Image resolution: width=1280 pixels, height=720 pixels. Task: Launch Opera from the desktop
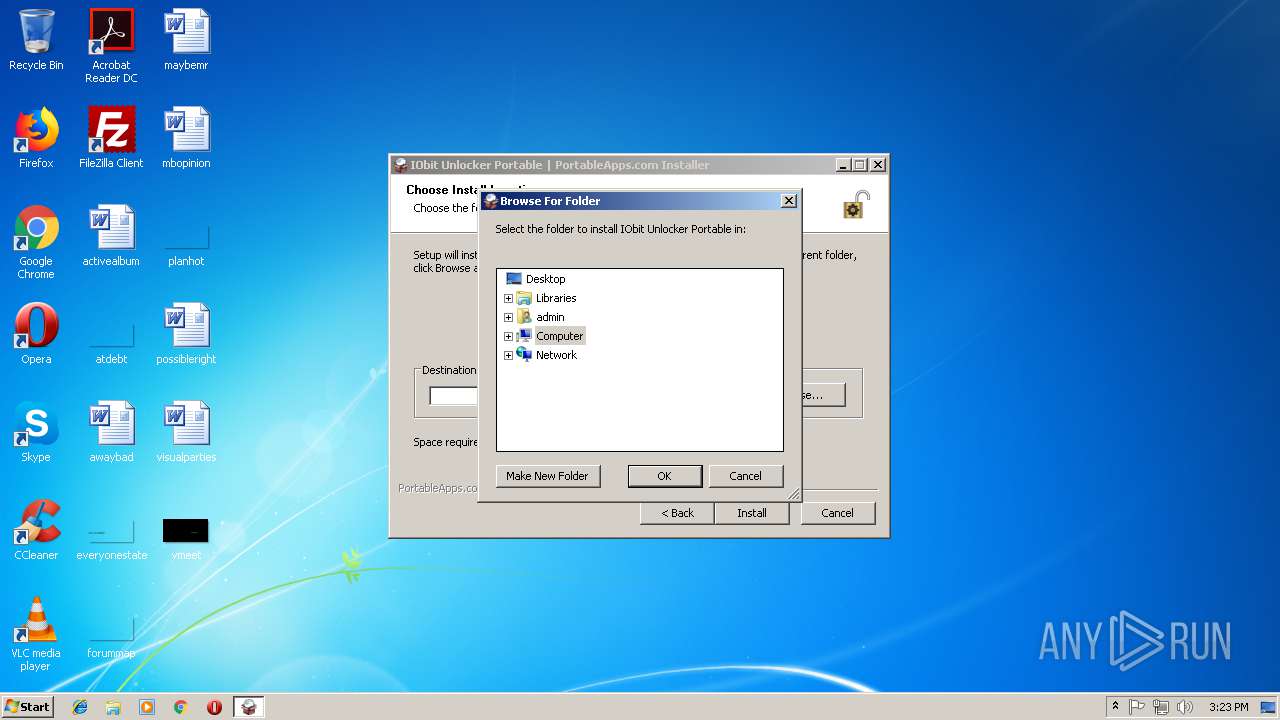36,334
